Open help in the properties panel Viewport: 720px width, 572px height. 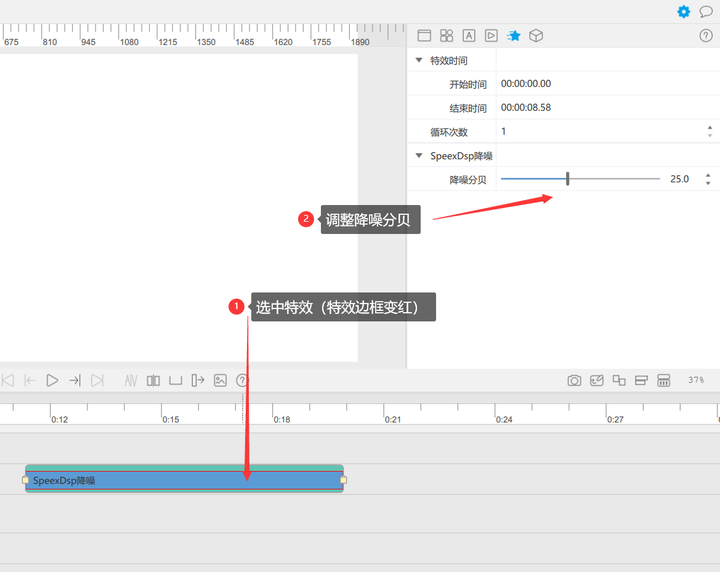(706, 35)
